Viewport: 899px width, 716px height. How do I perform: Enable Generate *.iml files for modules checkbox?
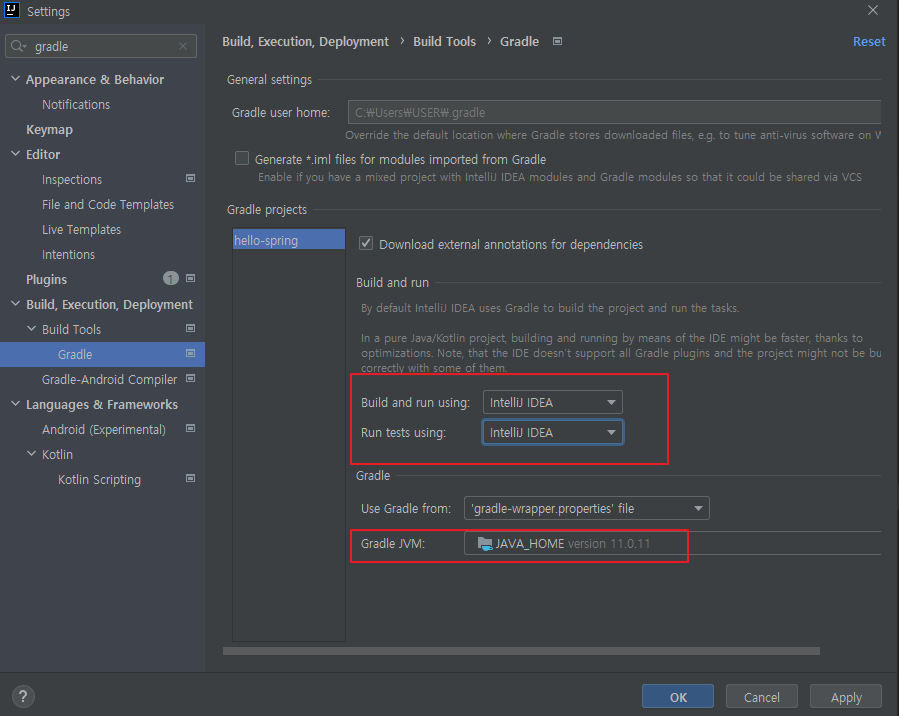[242, 158]
